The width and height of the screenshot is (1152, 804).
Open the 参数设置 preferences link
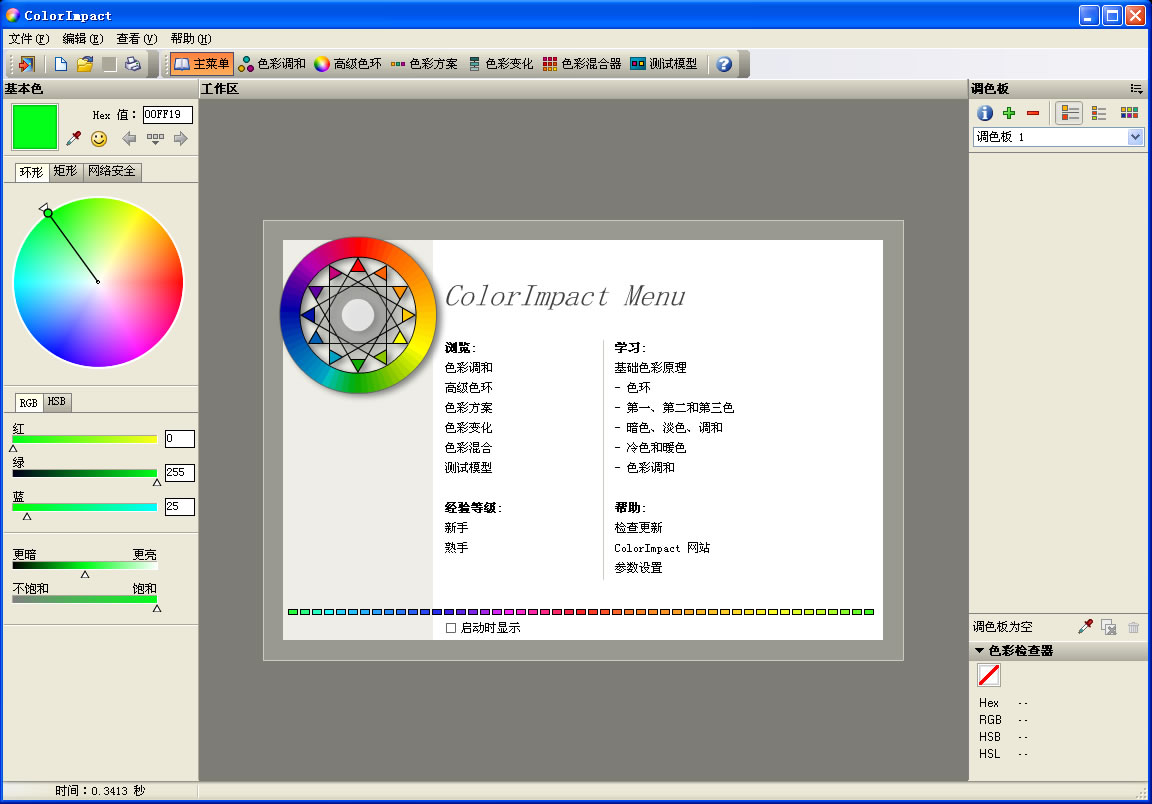tap(638, 567)
